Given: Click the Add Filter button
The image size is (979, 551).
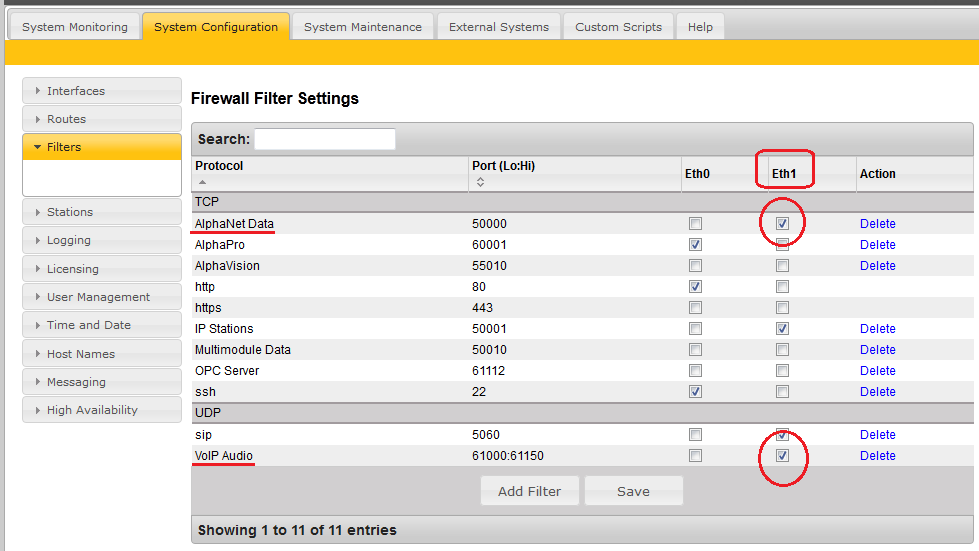Looking at the screenshot, I should click(529, 491).
